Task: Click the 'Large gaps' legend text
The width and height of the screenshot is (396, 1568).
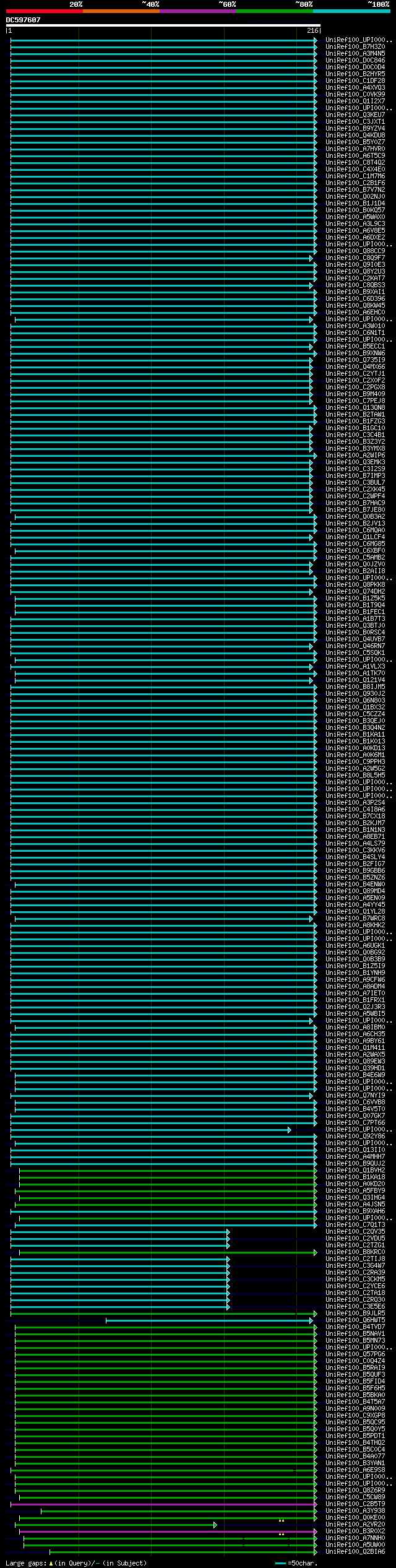Action: point(76,1564)
